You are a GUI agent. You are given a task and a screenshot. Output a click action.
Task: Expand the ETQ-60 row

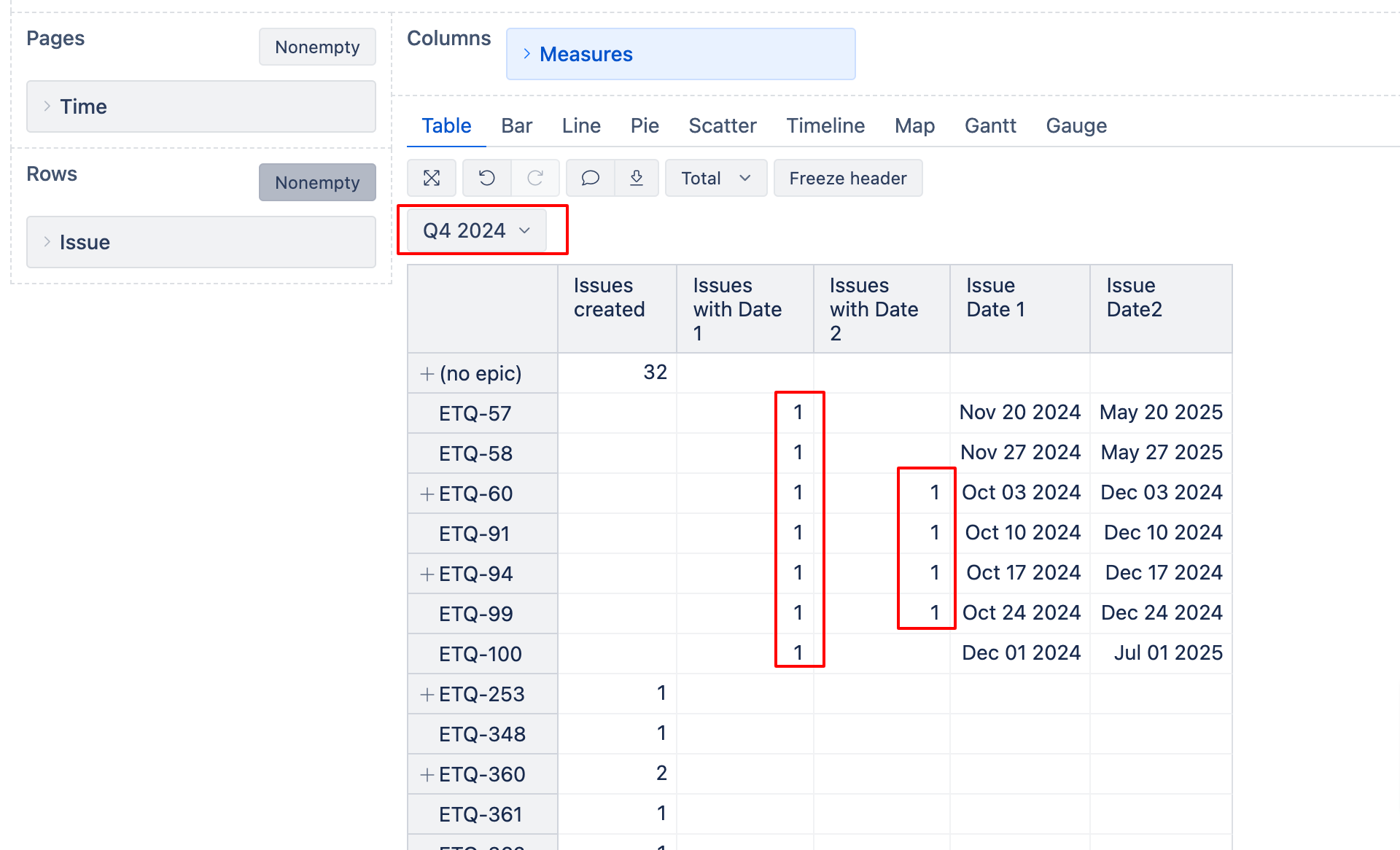(x=427, y=494)
